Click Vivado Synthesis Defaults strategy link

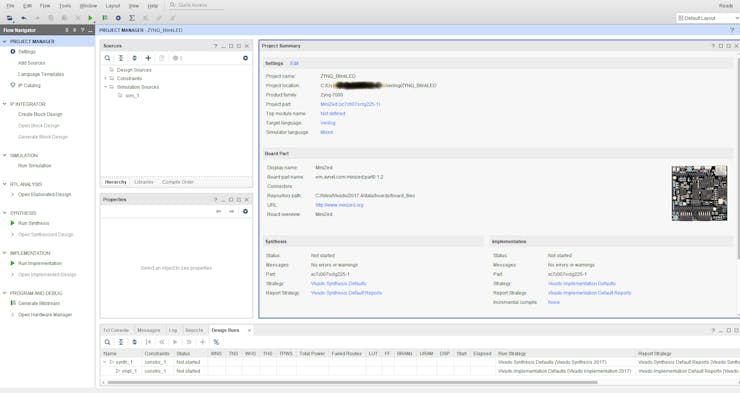tap(338, 284)
